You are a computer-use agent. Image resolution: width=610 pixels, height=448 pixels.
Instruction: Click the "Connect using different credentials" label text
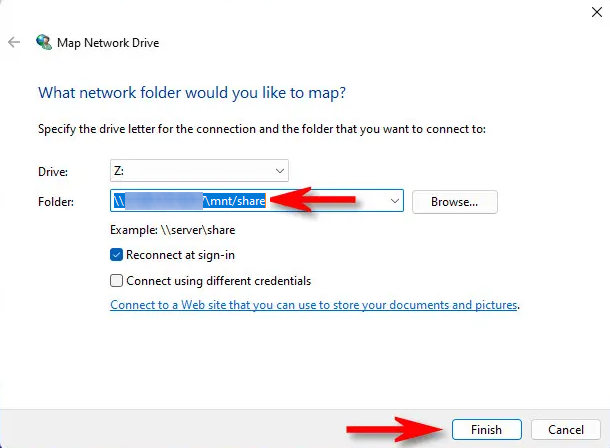pos(218,281)
